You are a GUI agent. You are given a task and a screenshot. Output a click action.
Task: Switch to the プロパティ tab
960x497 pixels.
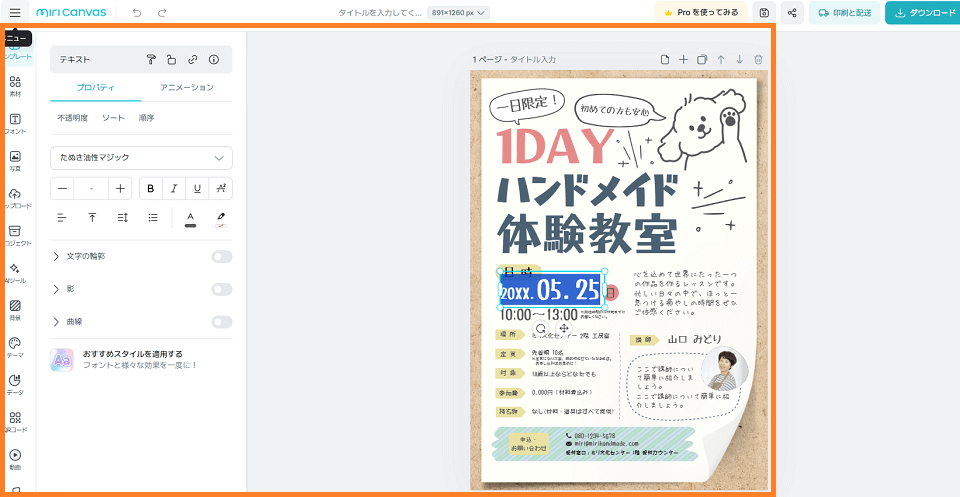pyautogui.click(x=96, y=88)
